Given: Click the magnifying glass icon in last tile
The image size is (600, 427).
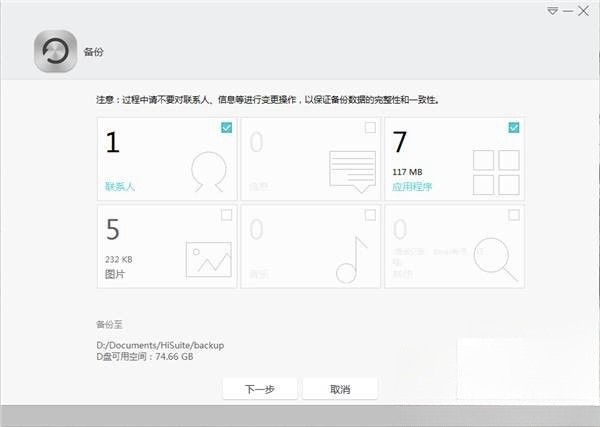Looking at the screenshot, I should point(495,259).
